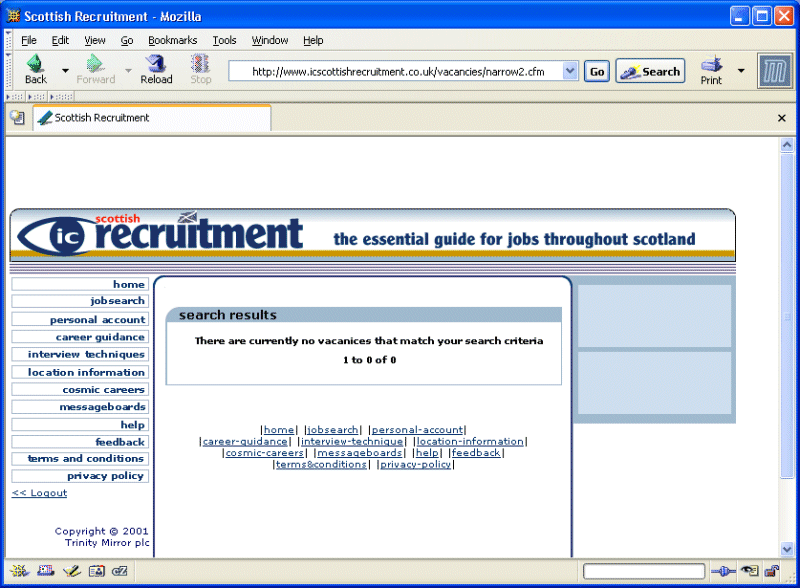The image size is (800, 588).
Task: Click in the URL address field
Action: tap(396, 71)
